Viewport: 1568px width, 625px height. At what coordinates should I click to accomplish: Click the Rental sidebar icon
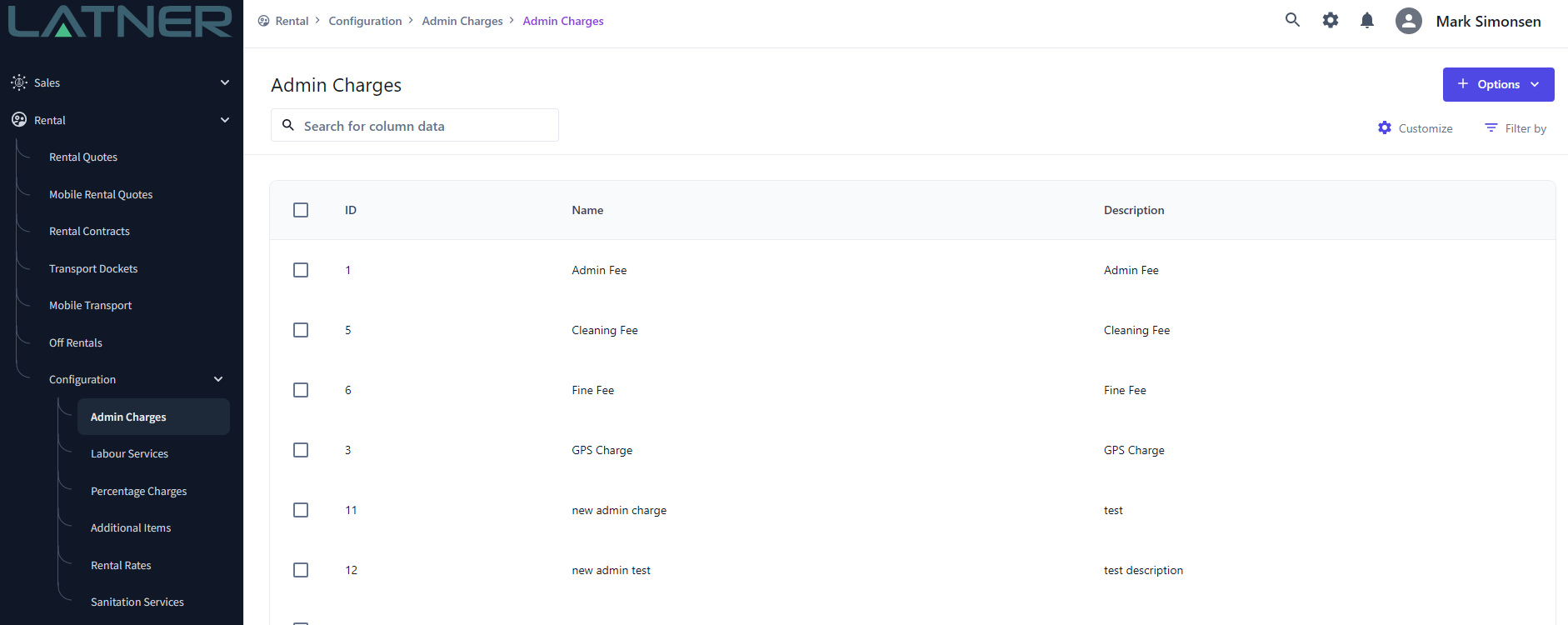19,120
